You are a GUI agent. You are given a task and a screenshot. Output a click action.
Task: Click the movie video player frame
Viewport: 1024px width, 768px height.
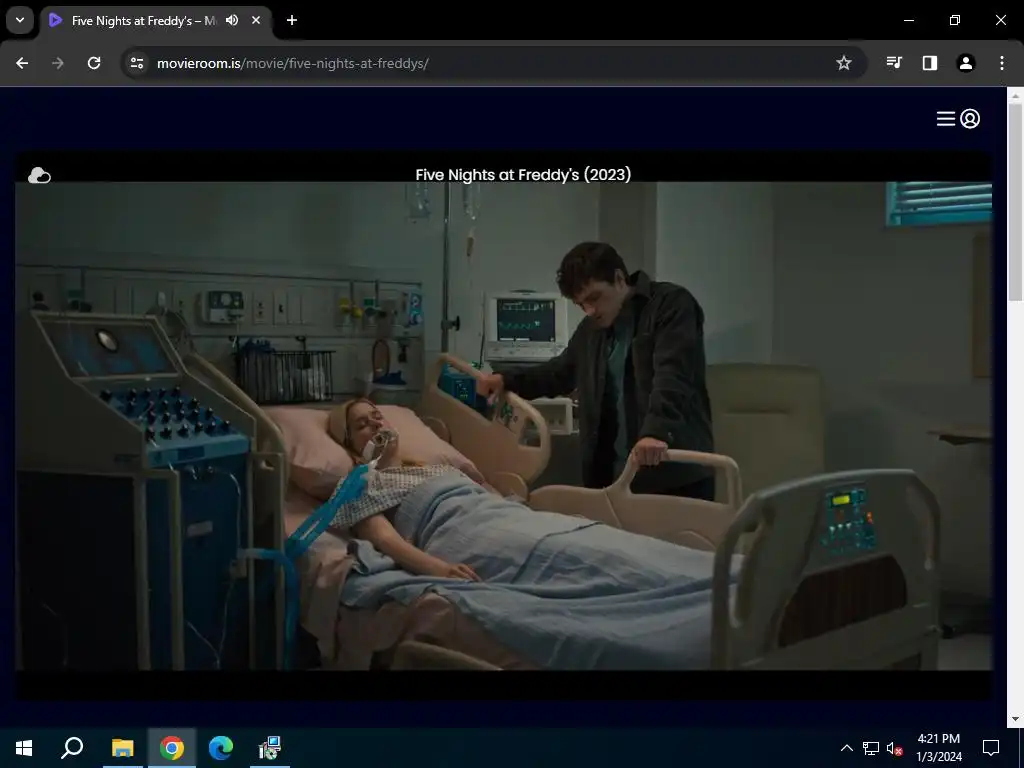pos(504,426)
